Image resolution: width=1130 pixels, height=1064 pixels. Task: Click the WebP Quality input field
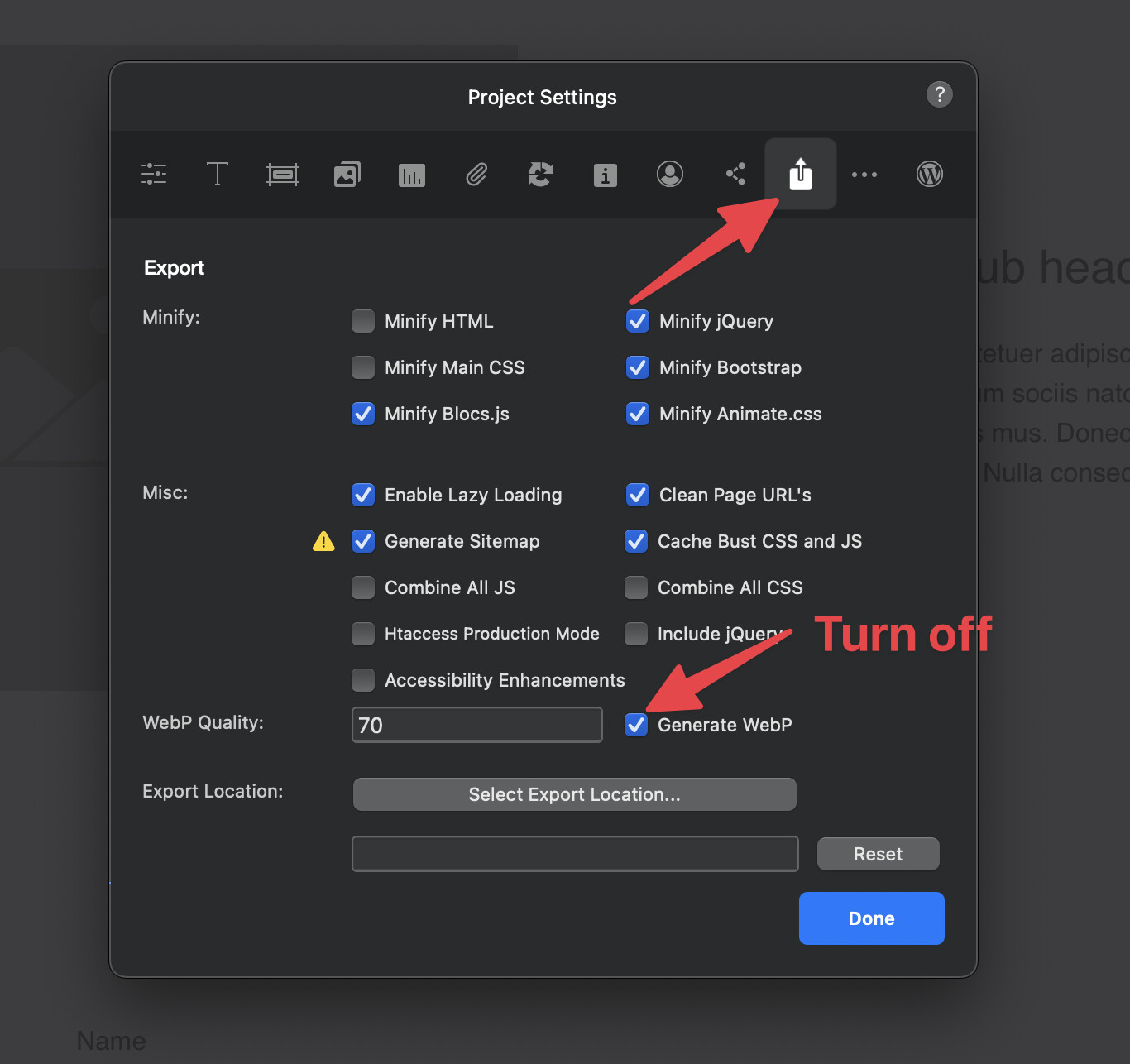point(476,725)
